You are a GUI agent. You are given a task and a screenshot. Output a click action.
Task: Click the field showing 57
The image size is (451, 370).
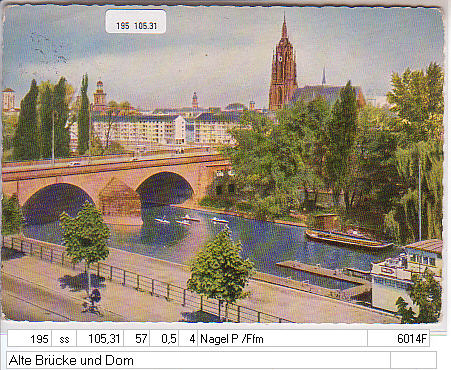tap(137, 339)
